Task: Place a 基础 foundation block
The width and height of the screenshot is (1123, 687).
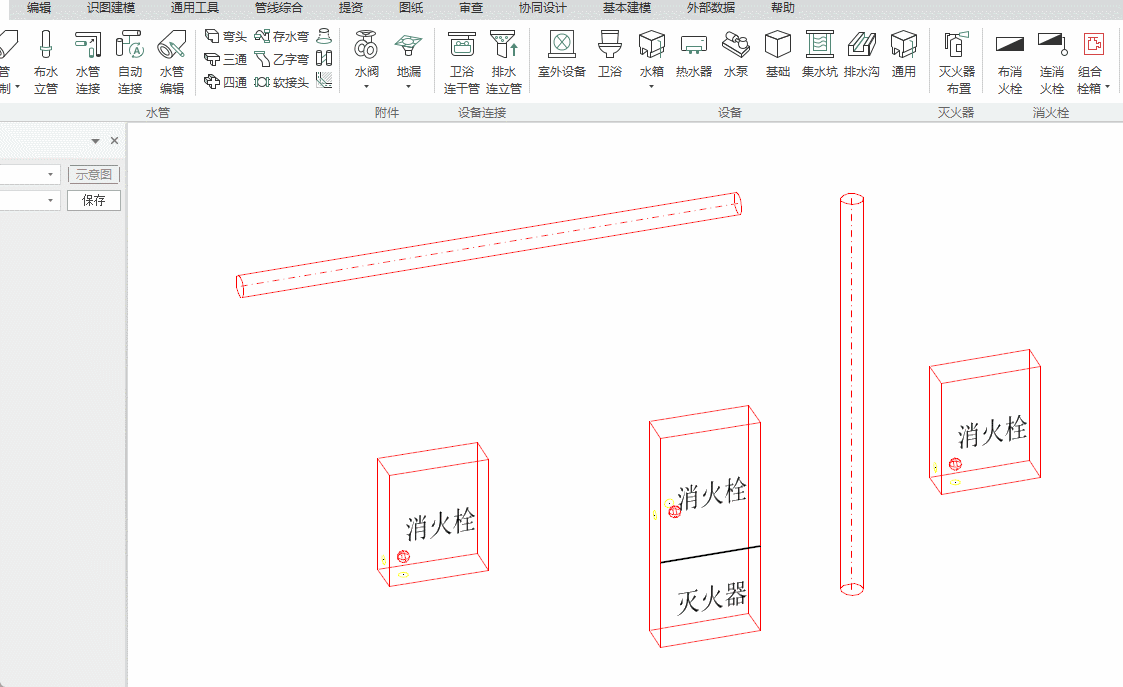Action: pos(778,55)
